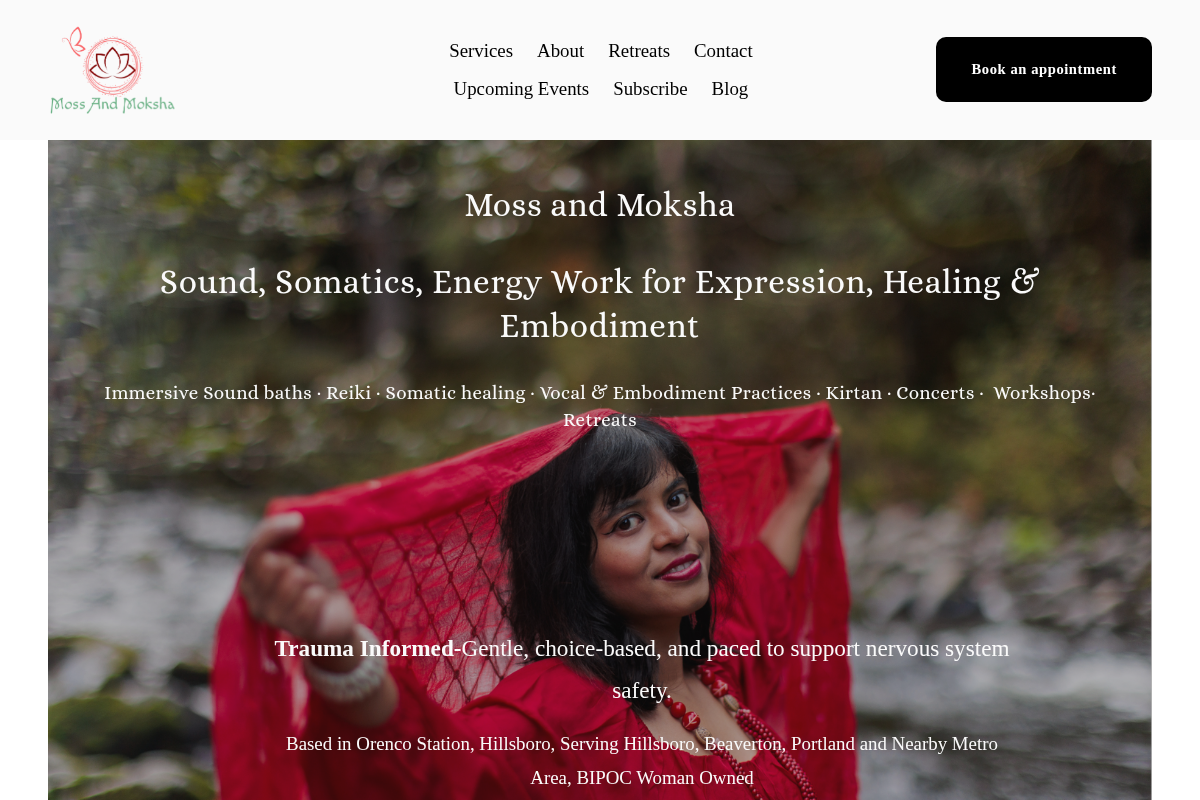View the Upcoming Events page

point(521,89)
